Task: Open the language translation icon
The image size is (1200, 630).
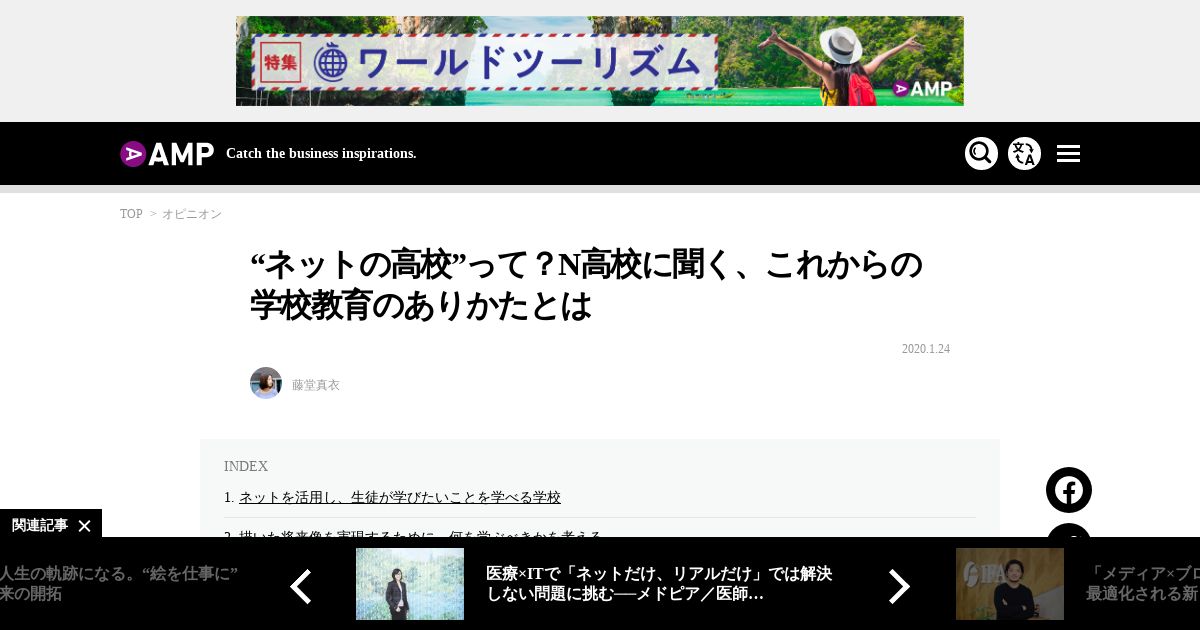Action: [1024, 153]
